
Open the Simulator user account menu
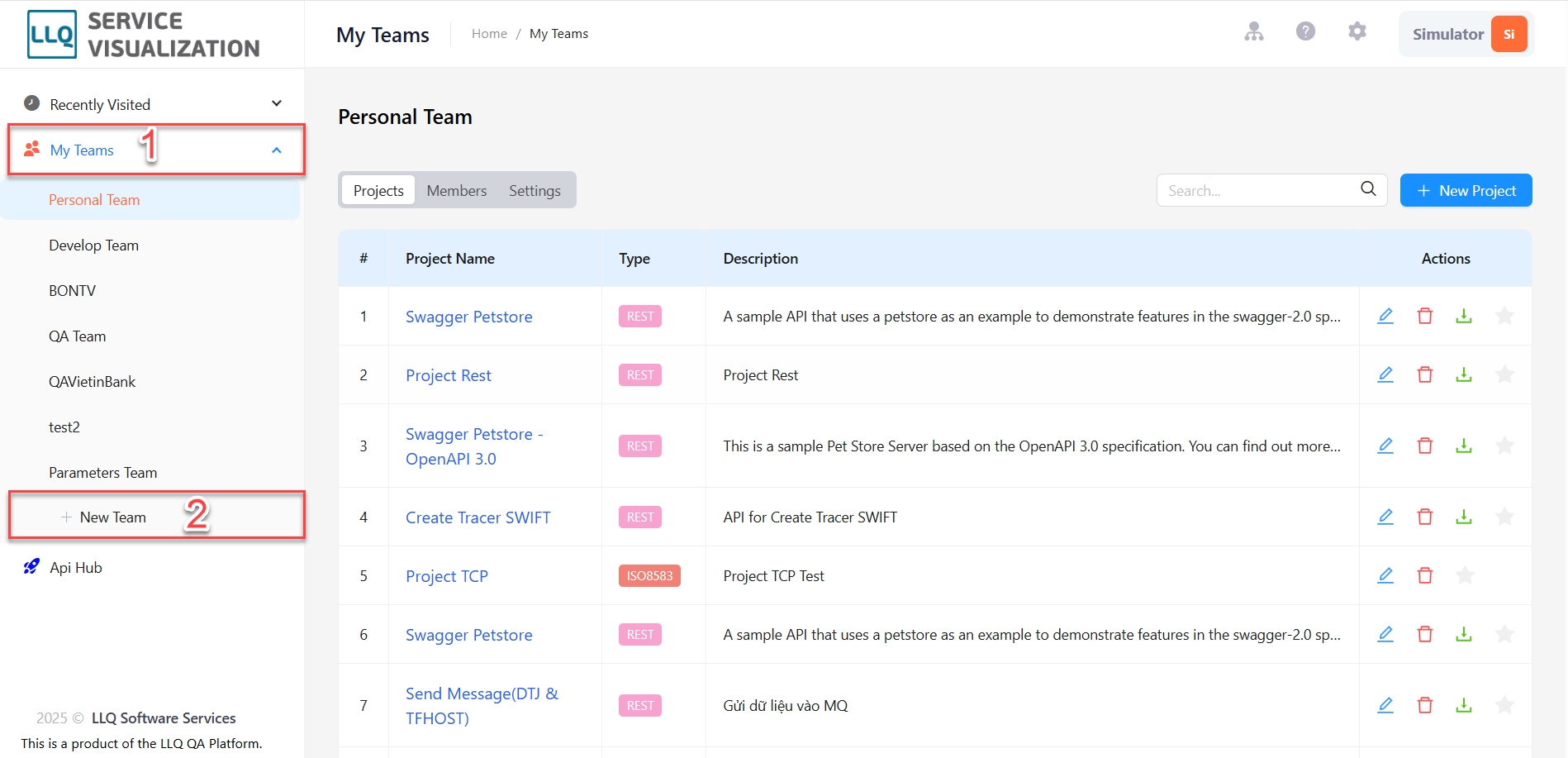[x=1466, y=34]
